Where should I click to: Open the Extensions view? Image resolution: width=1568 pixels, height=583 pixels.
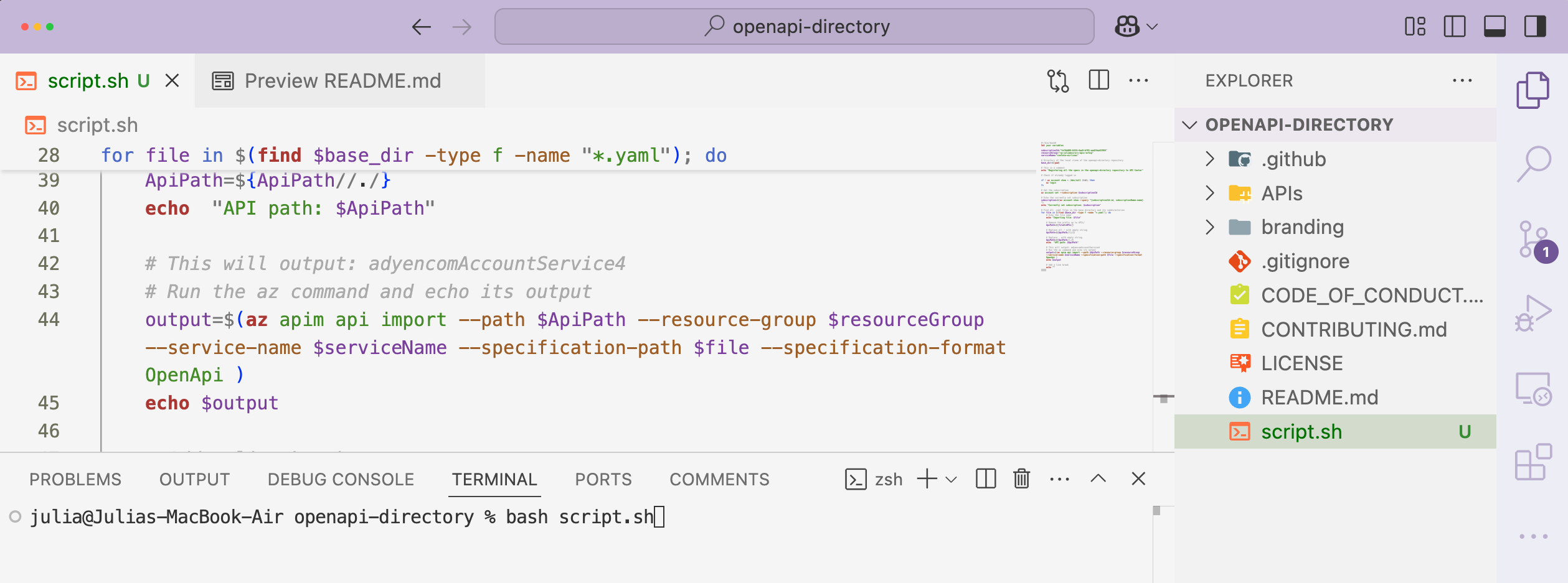click(x=1533, y=462)
